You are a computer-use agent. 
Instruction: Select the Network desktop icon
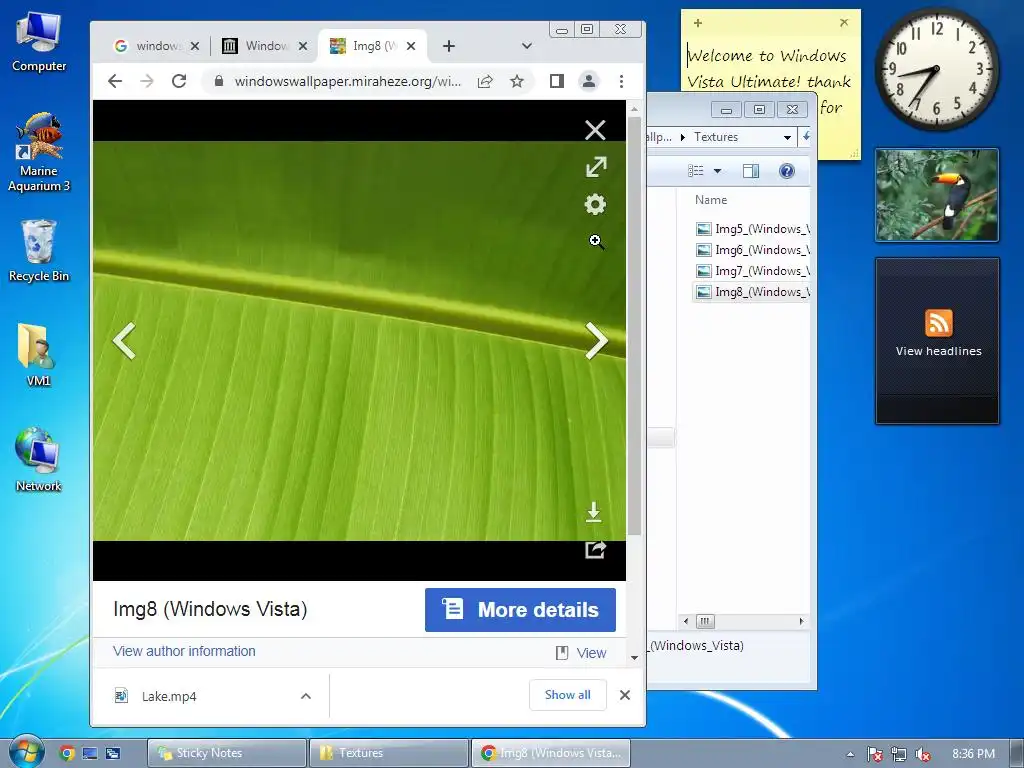(x=39, y=460)
